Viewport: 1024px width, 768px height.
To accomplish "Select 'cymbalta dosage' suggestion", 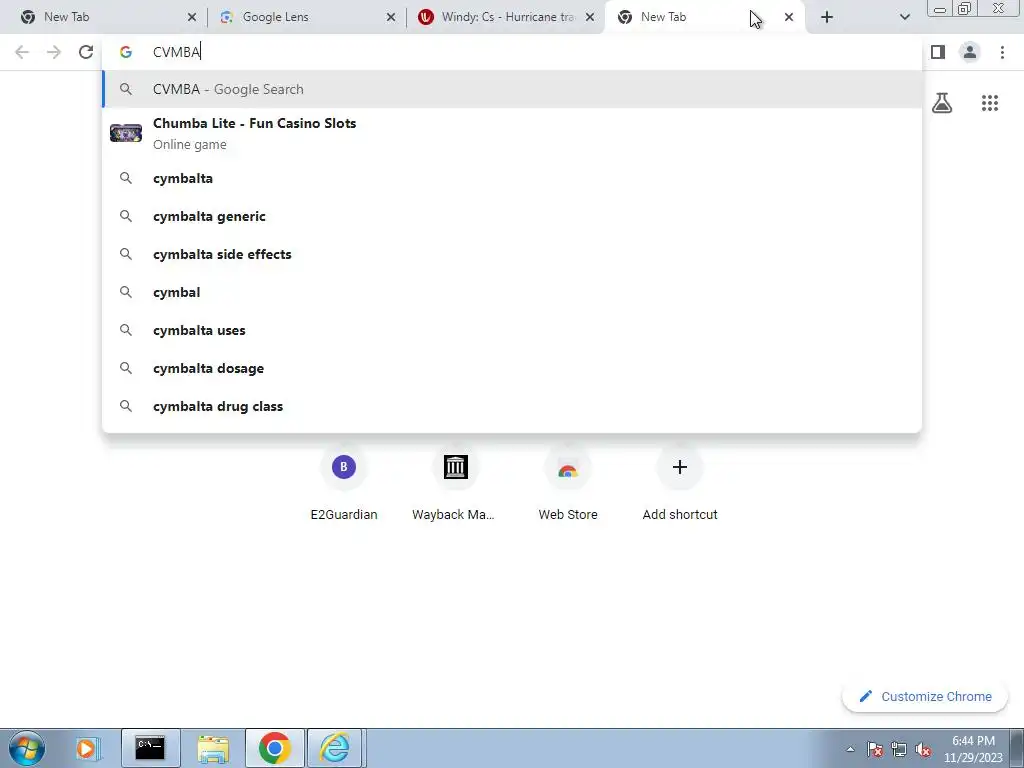I will [x=512, y=368].
